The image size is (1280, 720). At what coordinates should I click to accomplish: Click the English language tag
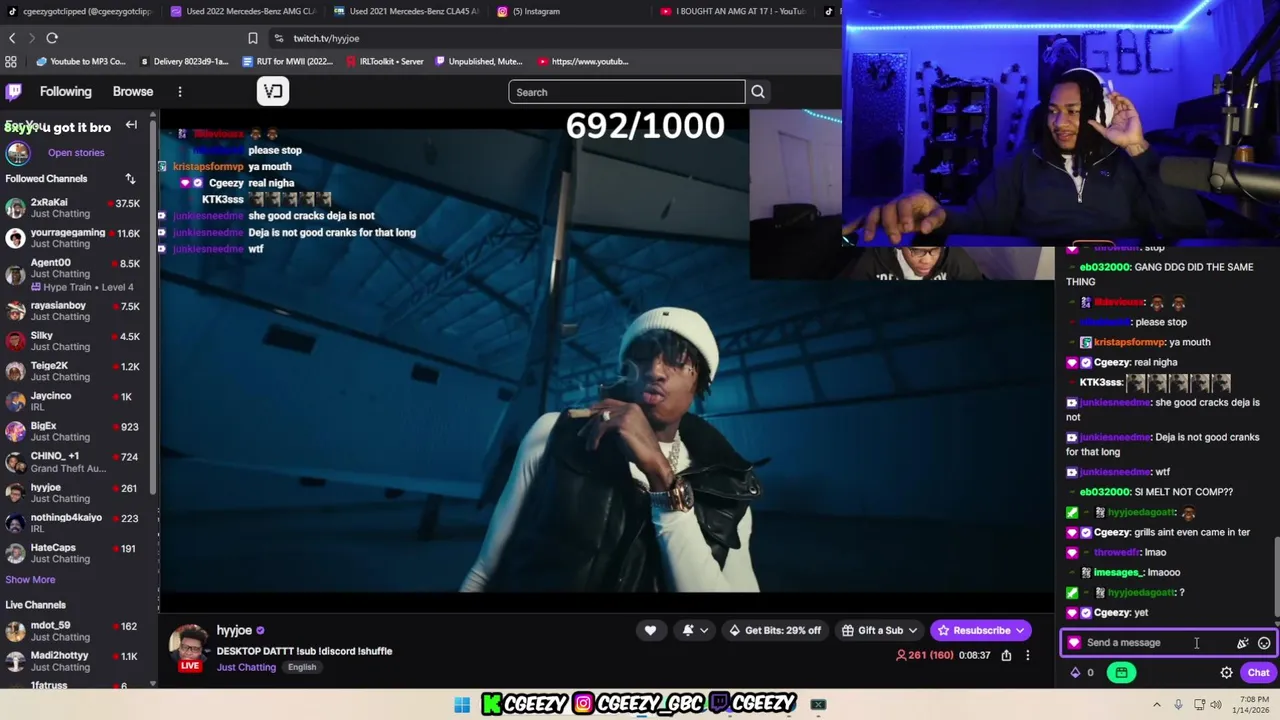tap(302, 667)
